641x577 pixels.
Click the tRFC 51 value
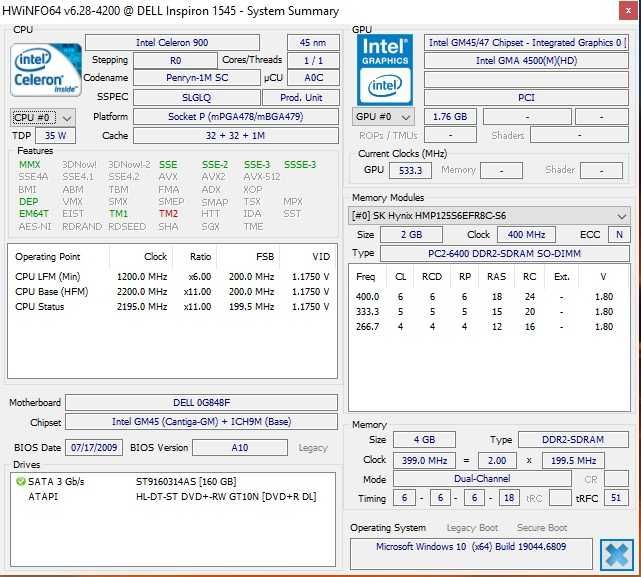[616, 498]
